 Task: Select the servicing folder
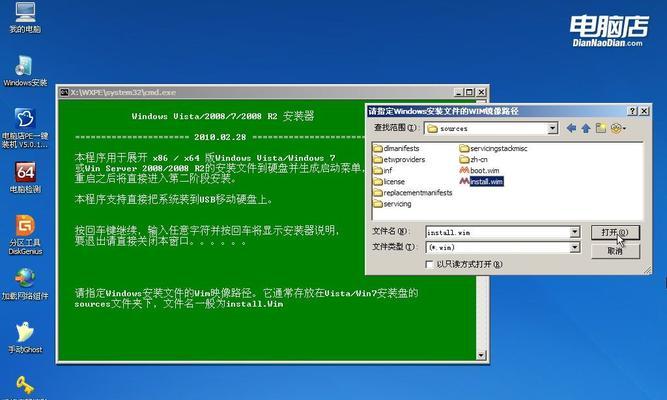[392, 203]
